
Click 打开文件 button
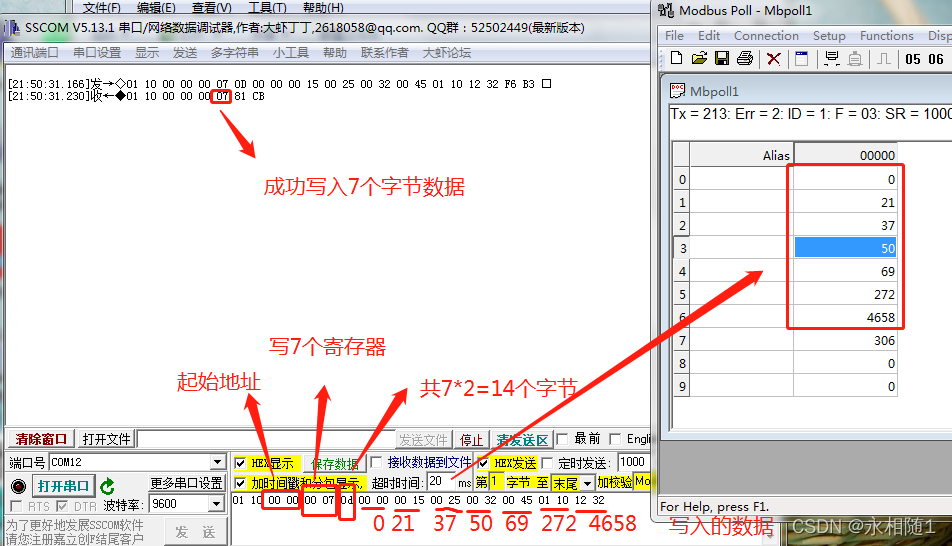107,439
